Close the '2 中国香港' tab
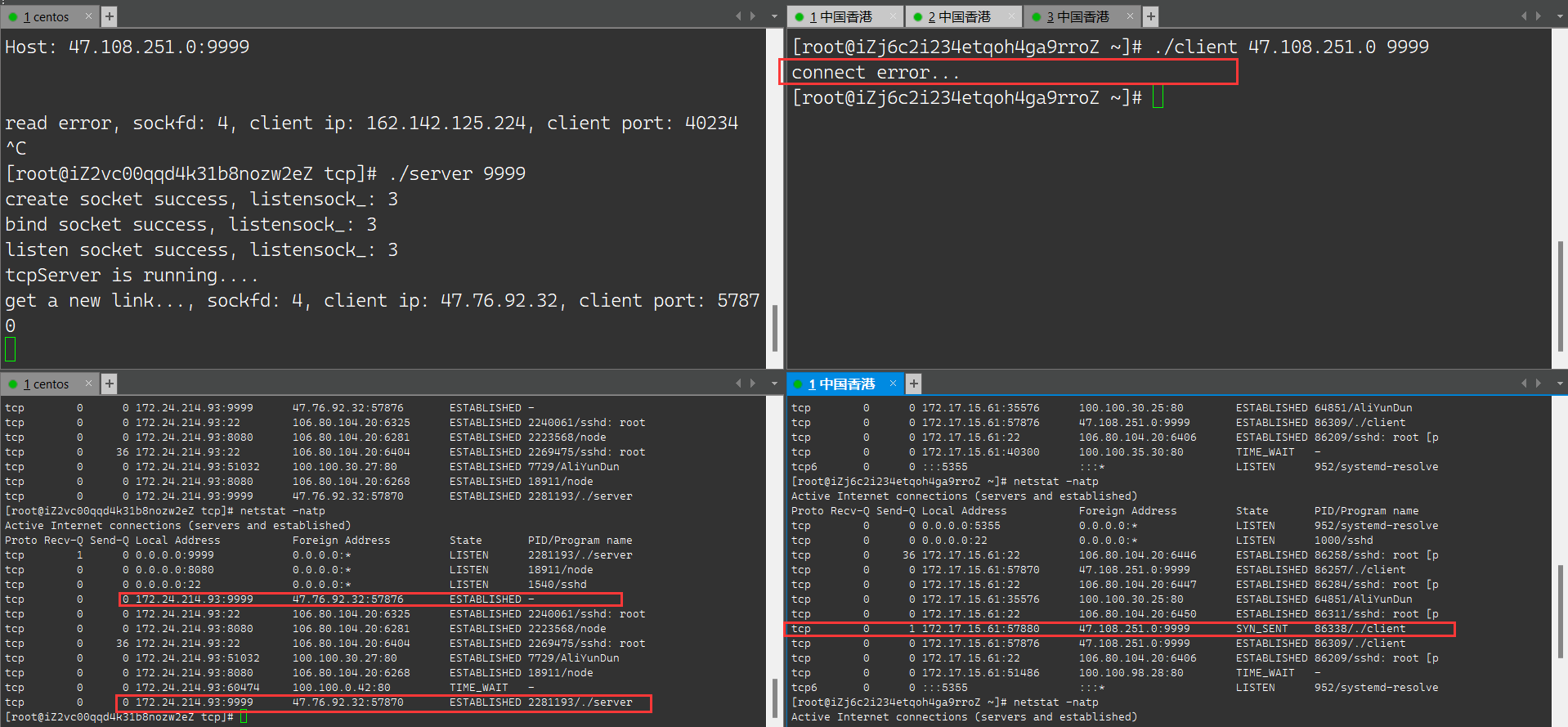1568x727 pixels. pos(1012,16)
